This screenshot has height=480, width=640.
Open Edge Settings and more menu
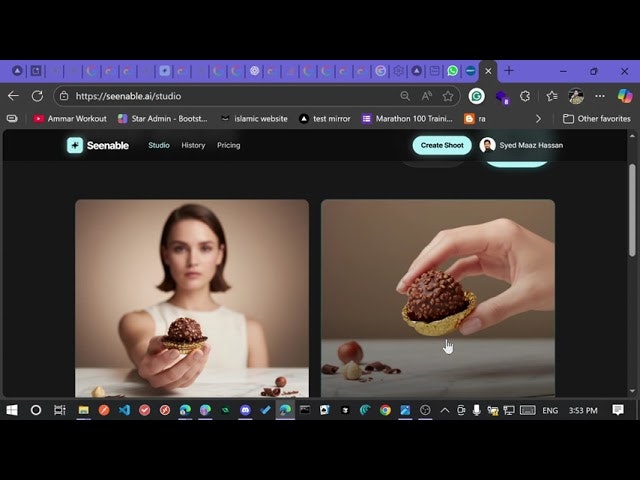[x=600, y=96]
